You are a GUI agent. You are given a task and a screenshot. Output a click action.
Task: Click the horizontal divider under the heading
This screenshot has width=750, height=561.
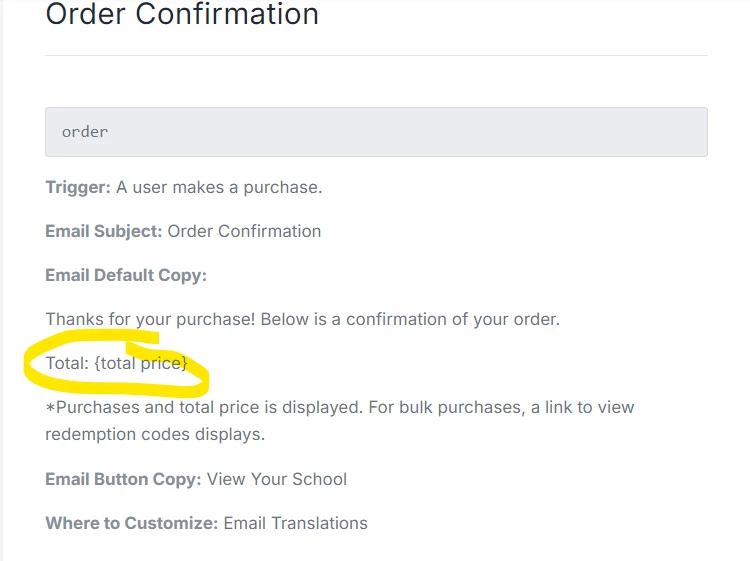click(x=376, y=55)
